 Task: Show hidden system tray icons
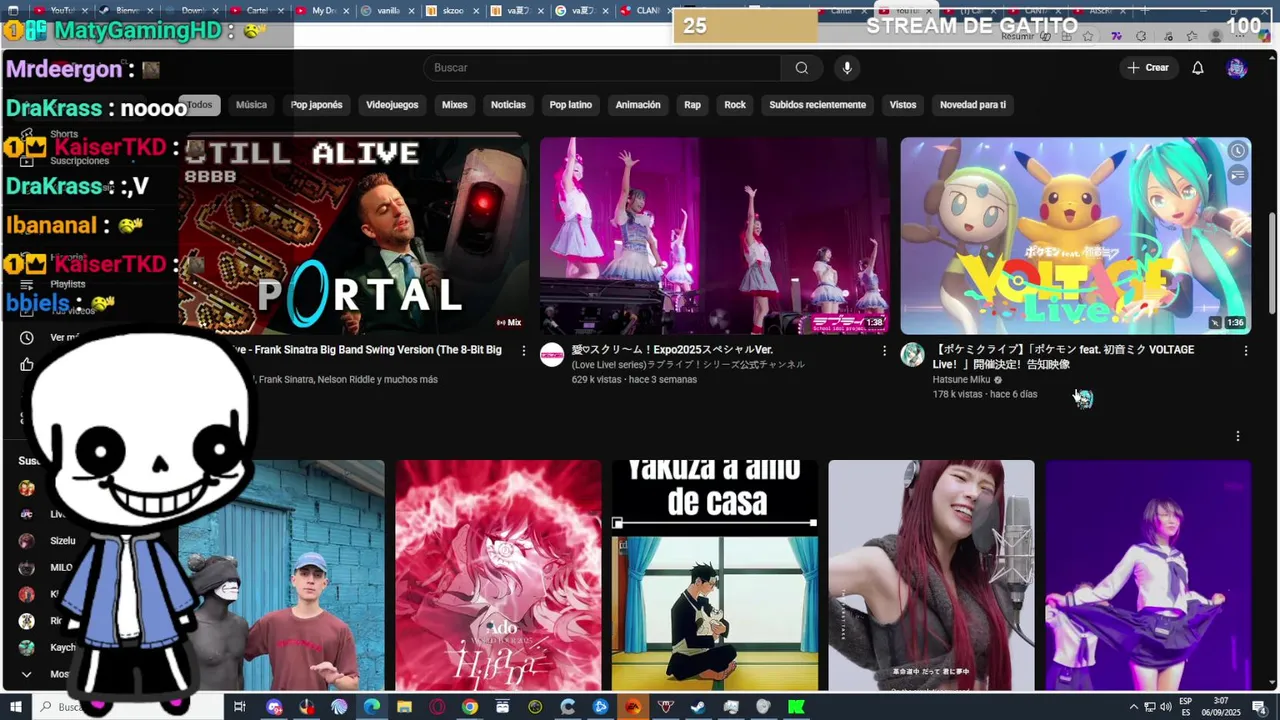(1133, 707)
